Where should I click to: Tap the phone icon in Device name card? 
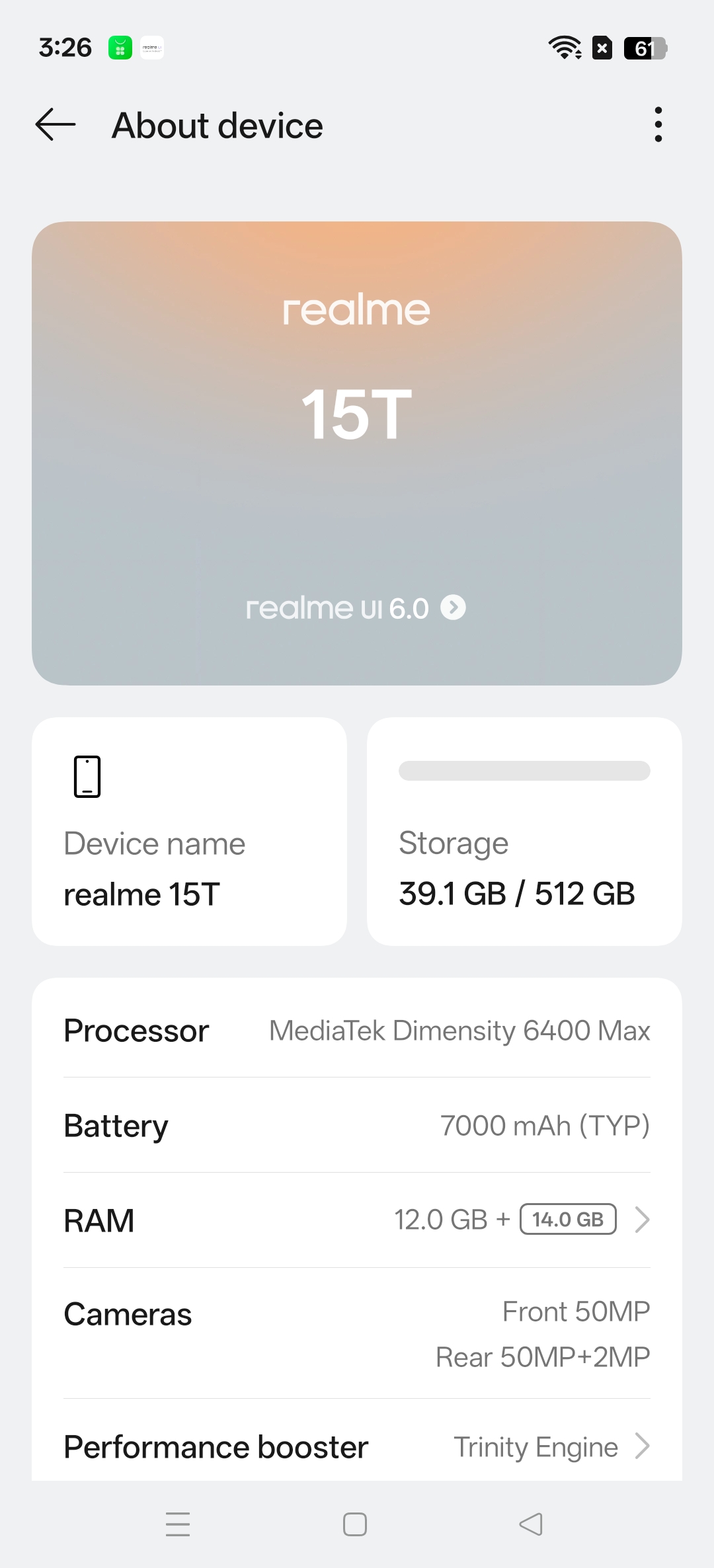click(x=87, y=777)
